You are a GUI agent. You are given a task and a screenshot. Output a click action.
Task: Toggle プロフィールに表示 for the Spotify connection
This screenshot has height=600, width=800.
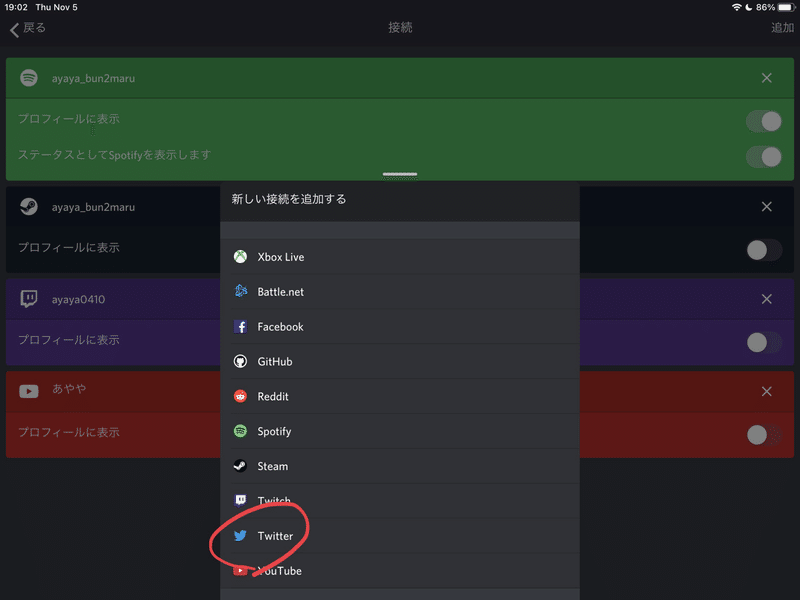tap(764, 121)
